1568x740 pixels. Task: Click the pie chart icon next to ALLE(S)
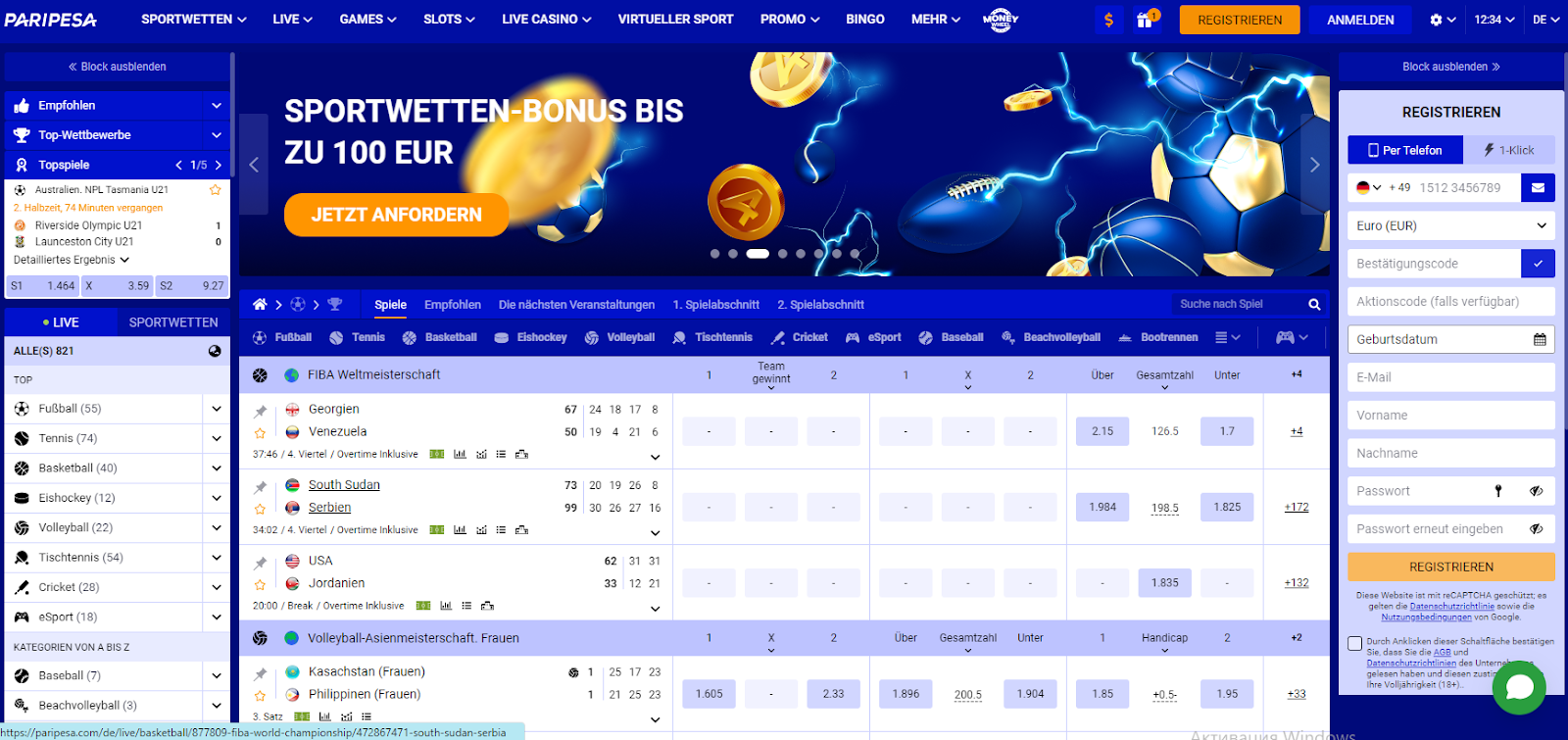click(x=215, y=351)
